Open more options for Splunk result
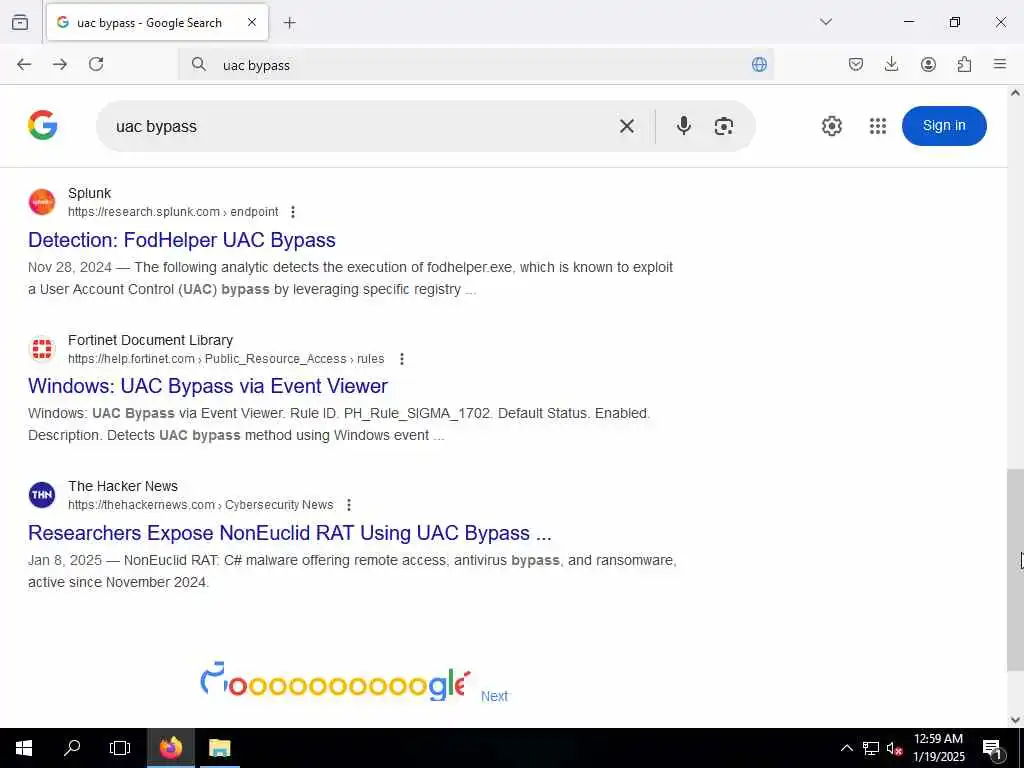Screen dimensions: 1024x768 (x=293, y=212)
